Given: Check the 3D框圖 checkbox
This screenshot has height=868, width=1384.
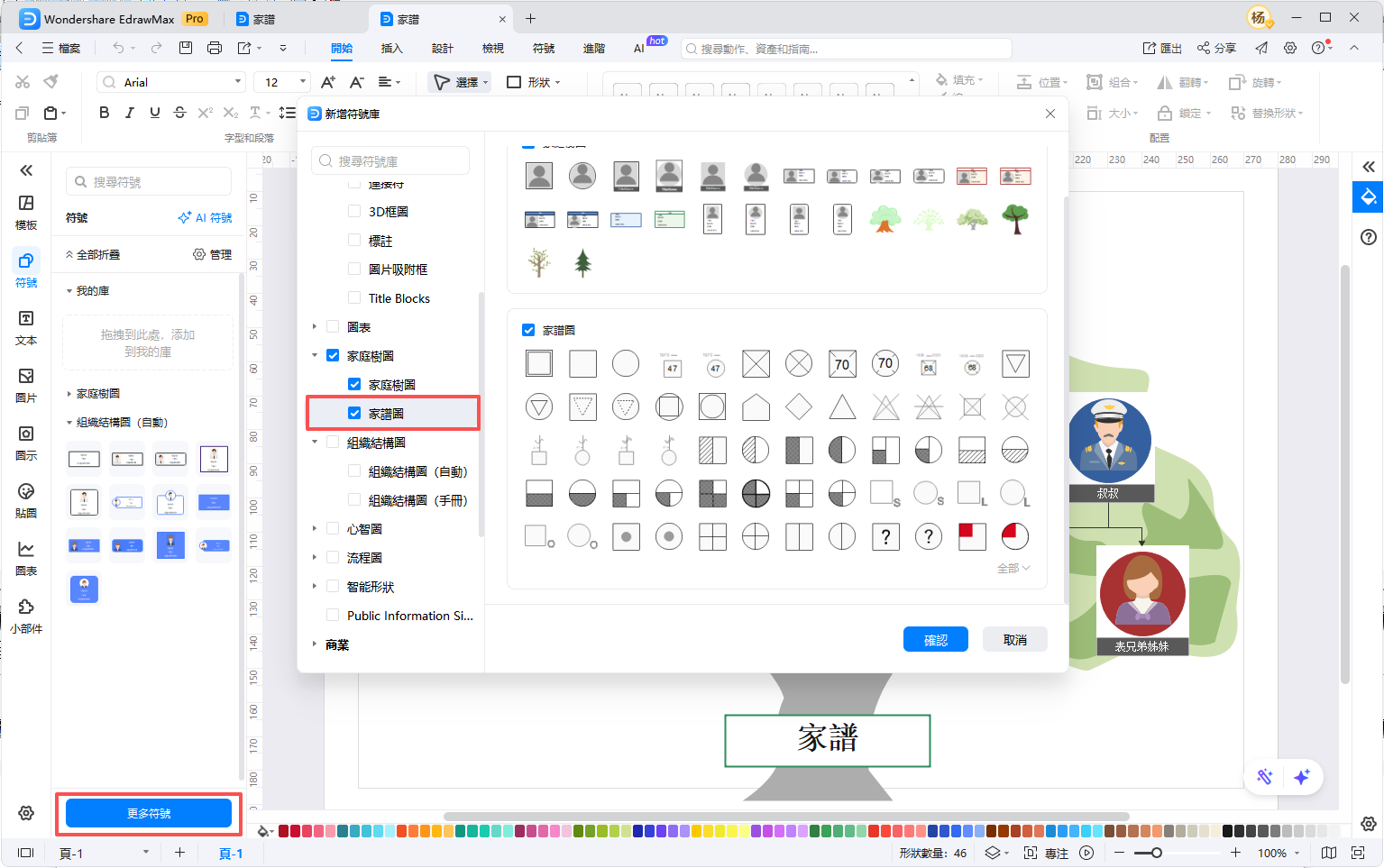Looking at the screenshot, I should pyautogui.click(x=354, y=212).
